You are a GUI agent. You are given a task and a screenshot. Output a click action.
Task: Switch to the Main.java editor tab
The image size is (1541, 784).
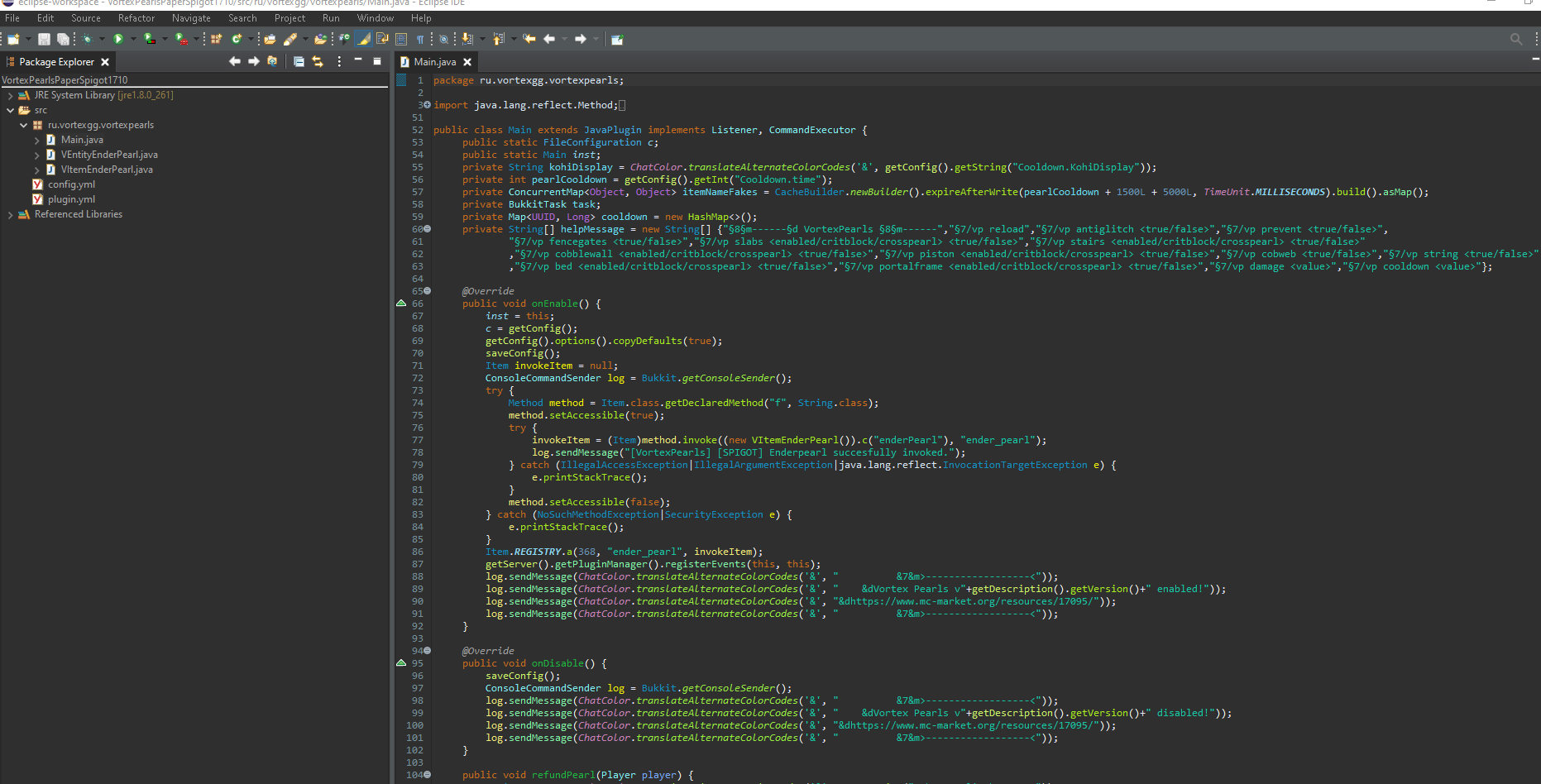[434, 62]
